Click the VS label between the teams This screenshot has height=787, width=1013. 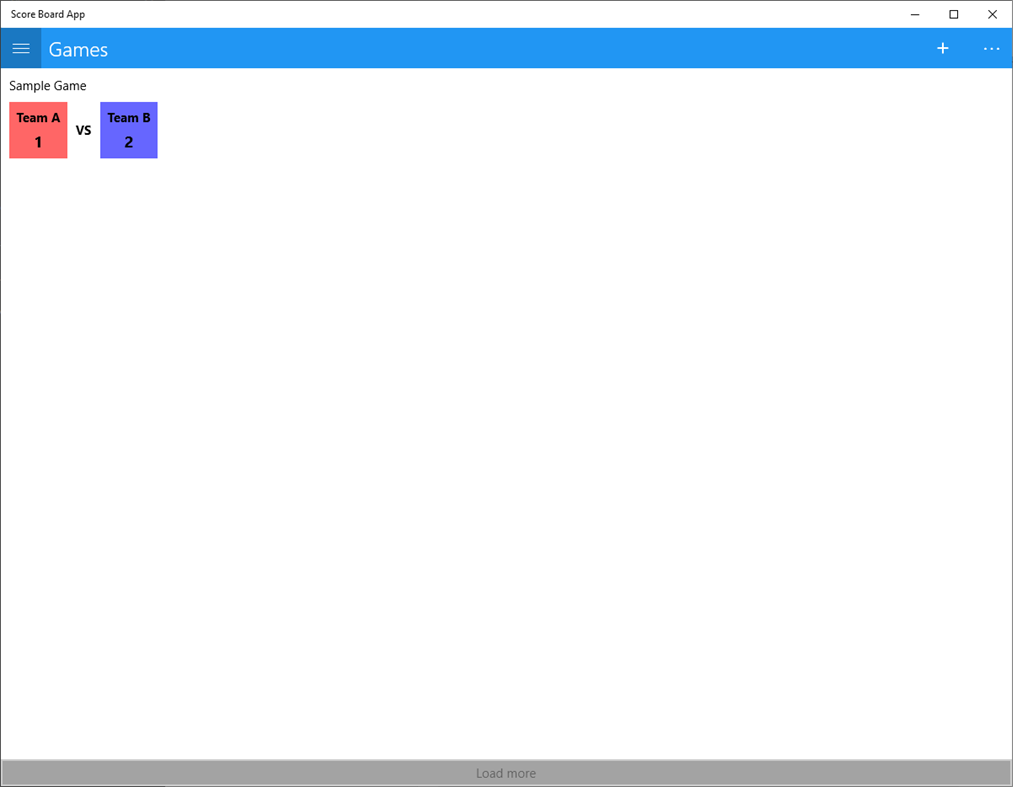[83, 130]
